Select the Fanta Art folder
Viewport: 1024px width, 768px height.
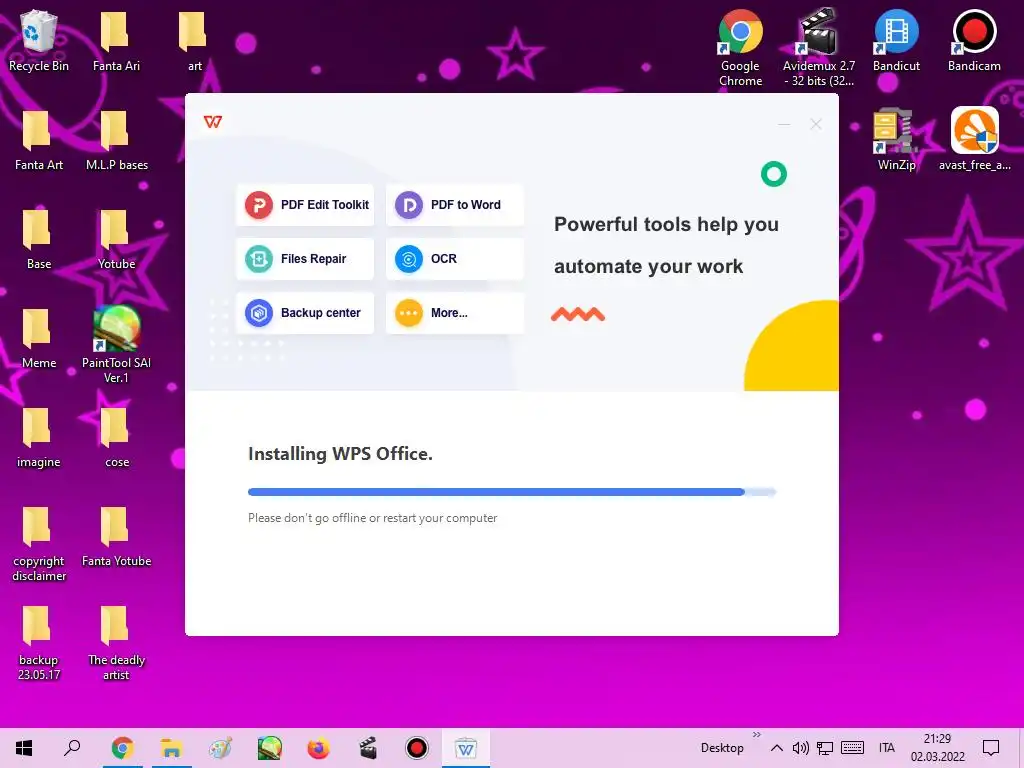coord(39,140)
